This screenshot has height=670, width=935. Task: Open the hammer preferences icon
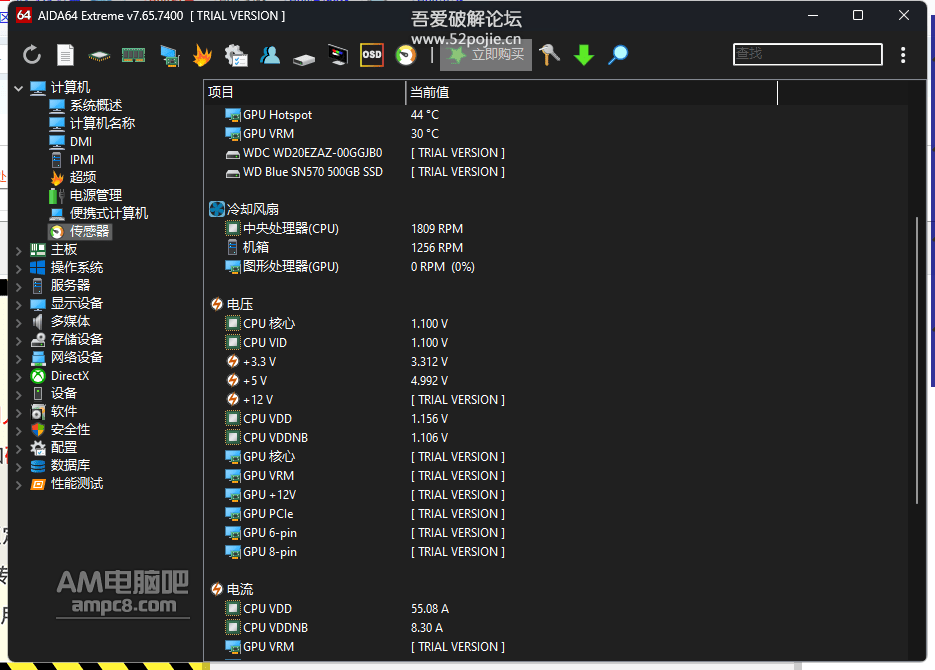pos(549,55)
